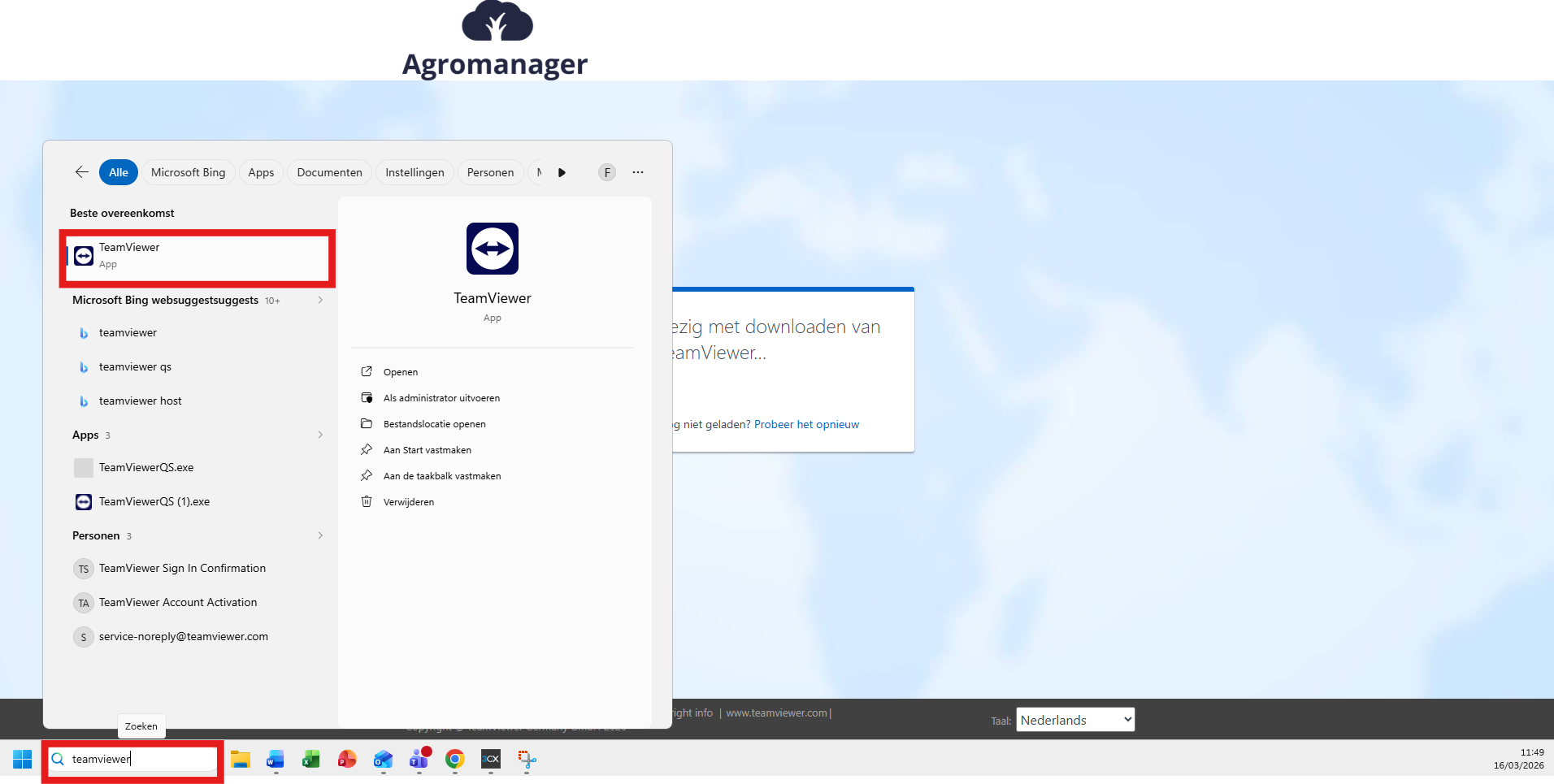Switch to Google Chrome on the taskbar
The image size is (1554, 784).
pyautogui.click(x=455, y=760)
